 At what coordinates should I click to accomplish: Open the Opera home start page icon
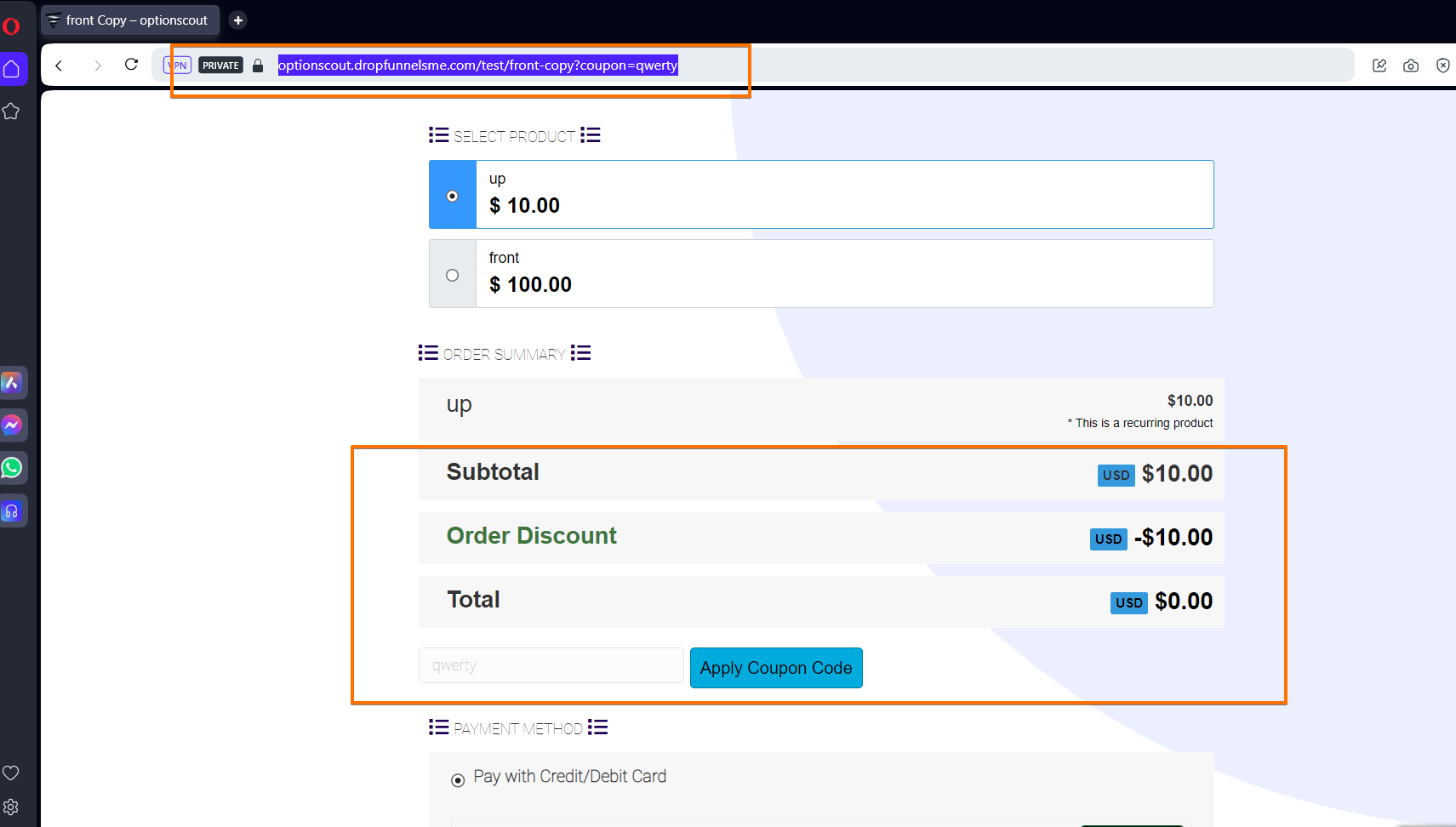point(12,69)
